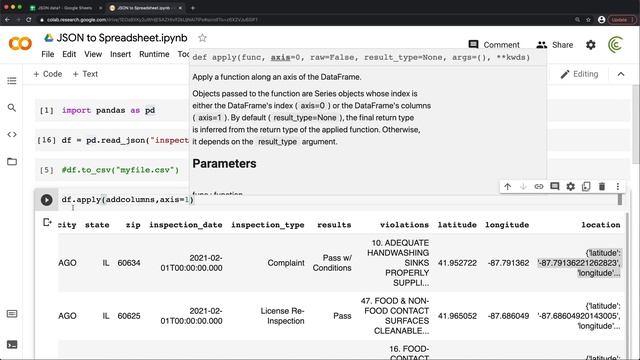Click the notebook title JSON to Spreadsheet.ipynb
The width and height of the screenshot is (640, 360).
point(122,38)
